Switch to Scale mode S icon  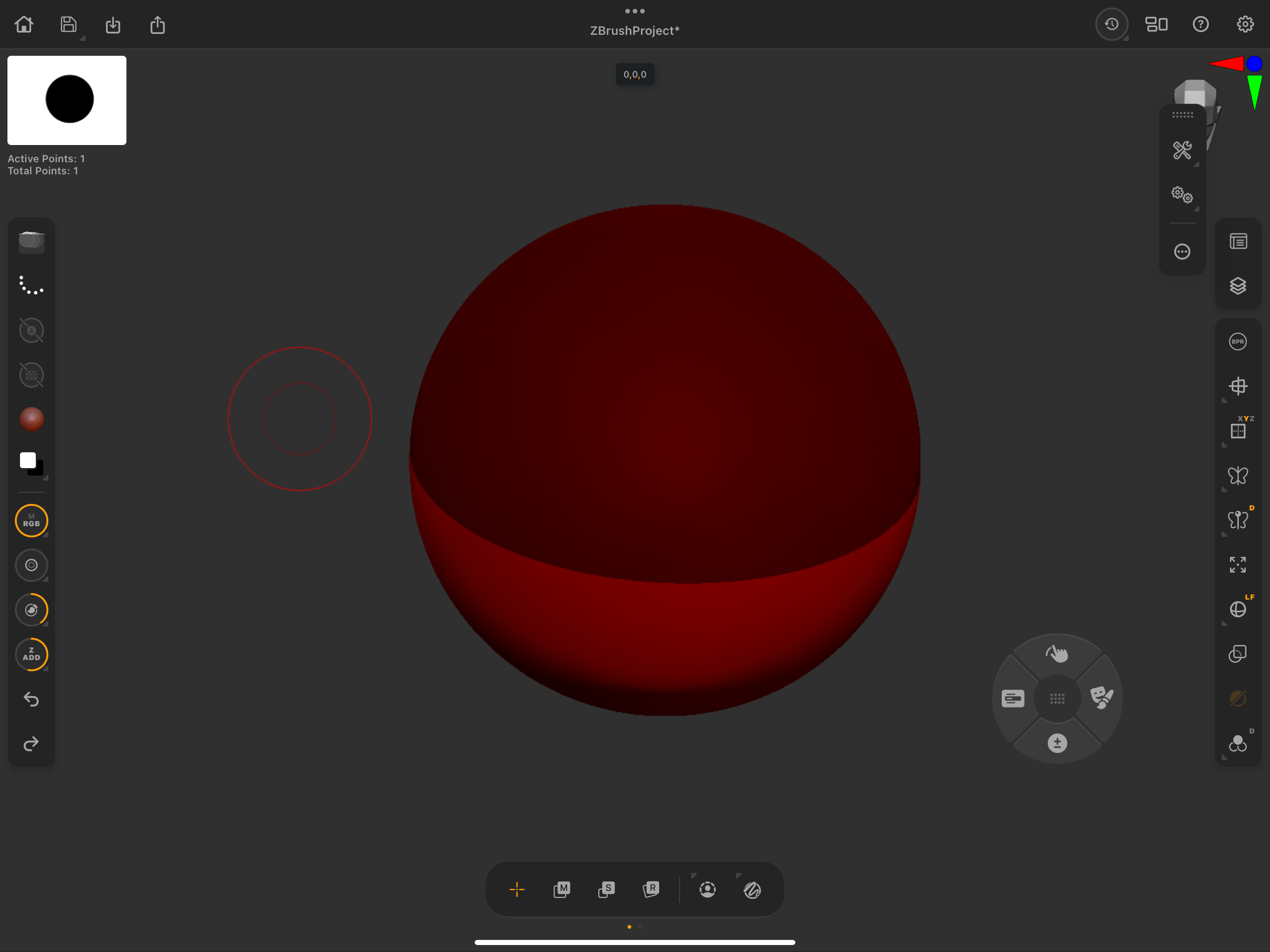pos(606,889)
